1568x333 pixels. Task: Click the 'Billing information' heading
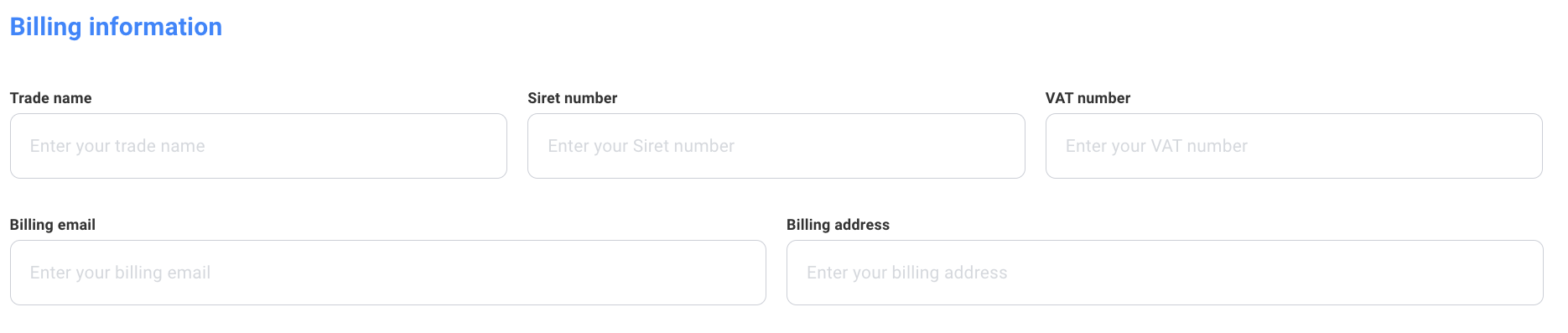(116, 27)
